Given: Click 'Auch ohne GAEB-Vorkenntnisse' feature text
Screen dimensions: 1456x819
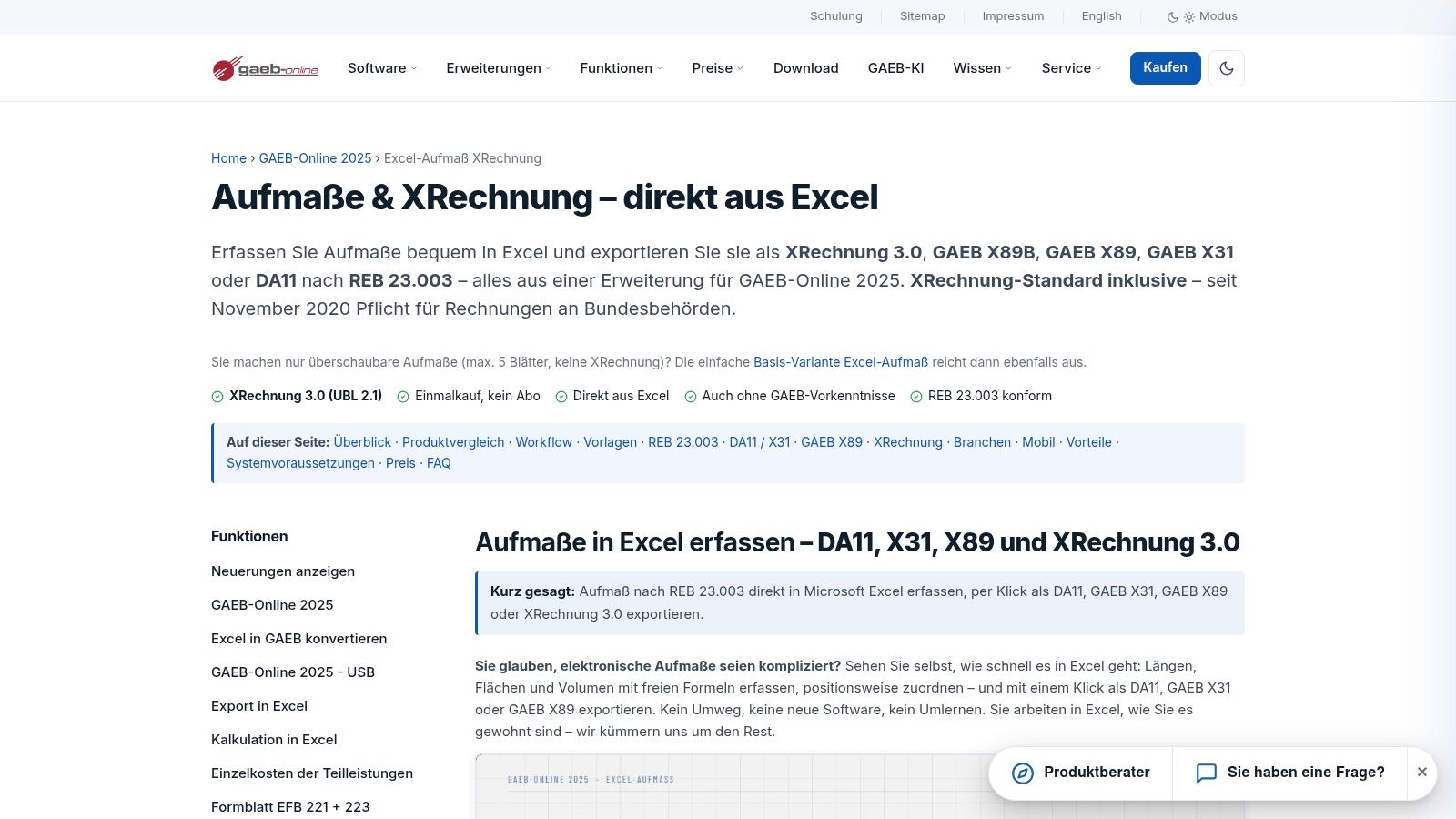Looking at the screenshot, I should (799, 396).
